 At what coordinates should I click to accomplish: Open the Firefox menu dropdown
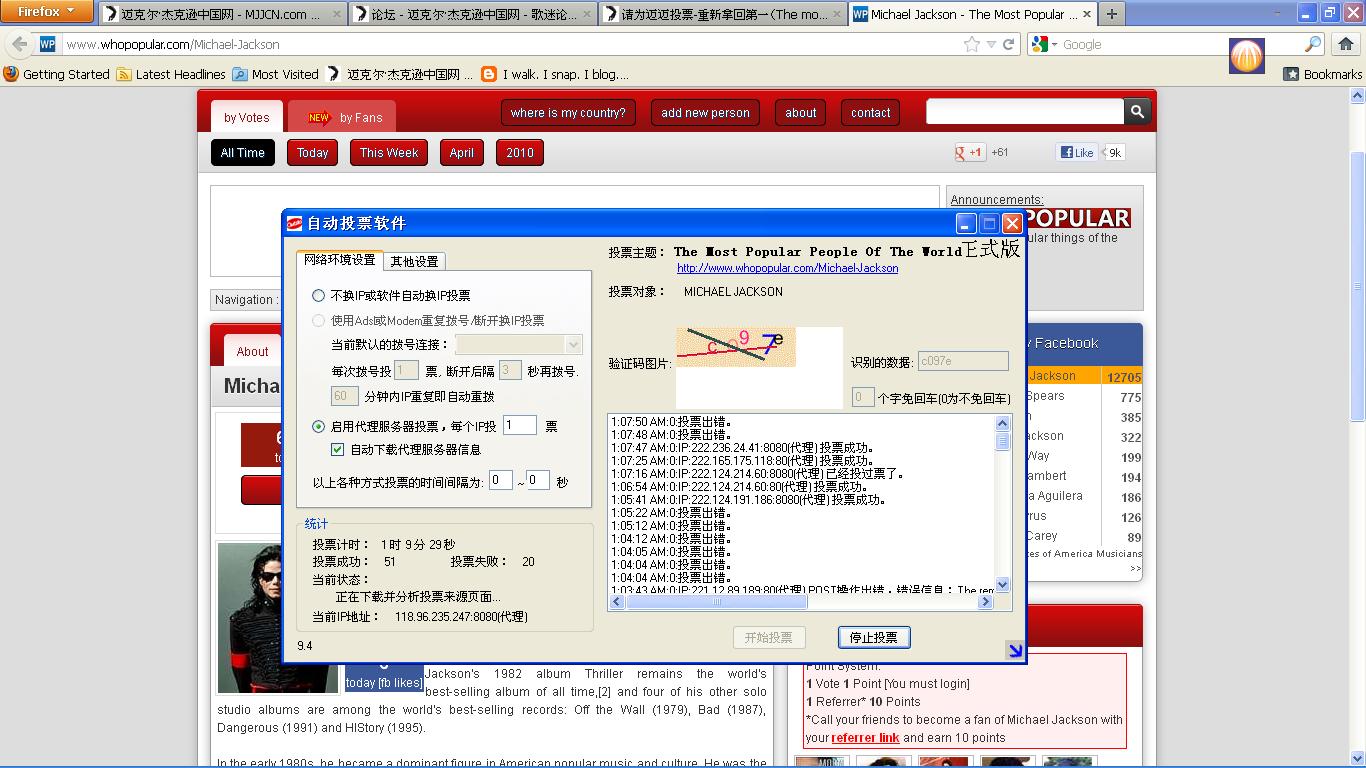click(x=47, y=12)
